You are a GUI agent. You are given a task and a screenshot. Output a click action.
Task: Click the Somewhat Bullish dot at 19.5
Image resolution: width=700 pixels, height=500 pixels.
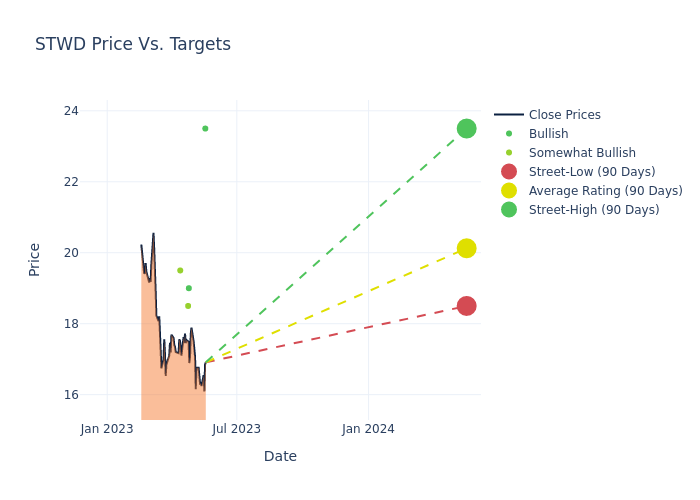point(180,270)
